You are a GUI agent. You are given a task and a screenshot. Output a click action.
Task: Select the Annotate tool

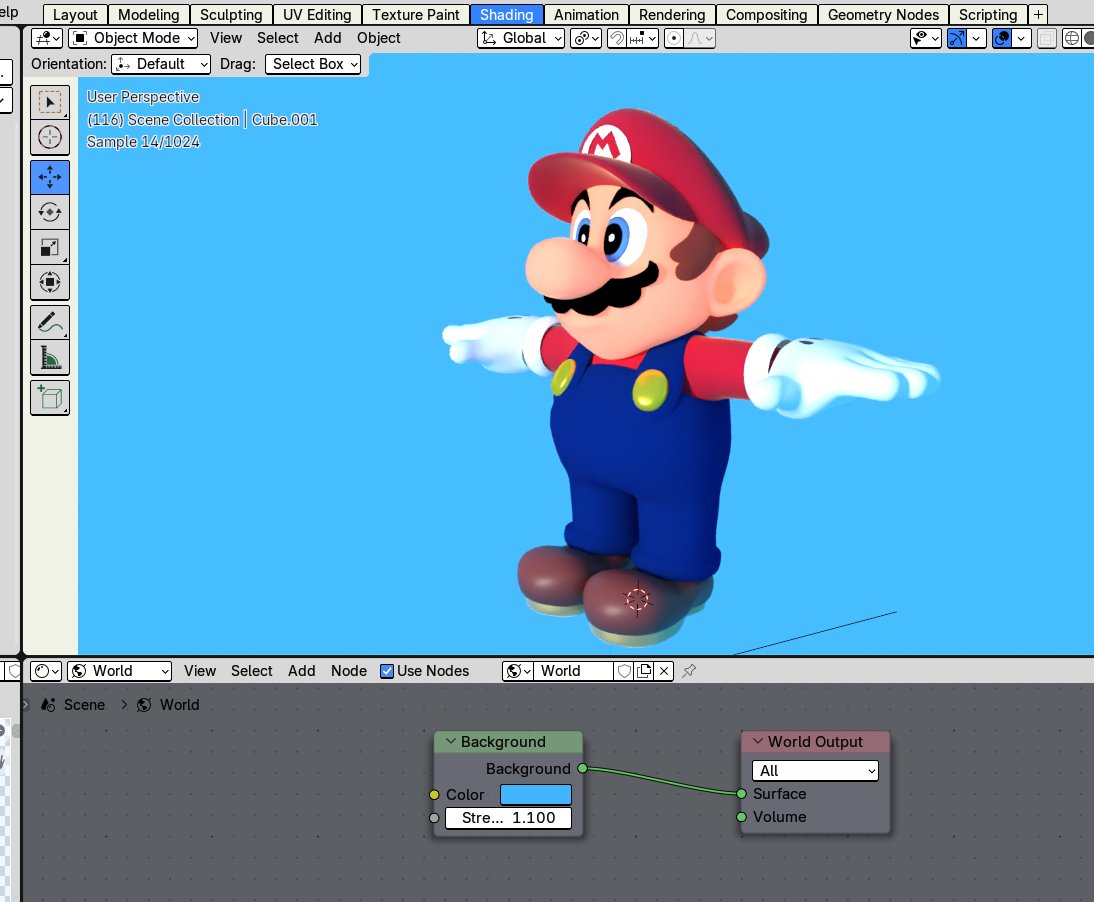pyautogui.click(x=49, y=322)
